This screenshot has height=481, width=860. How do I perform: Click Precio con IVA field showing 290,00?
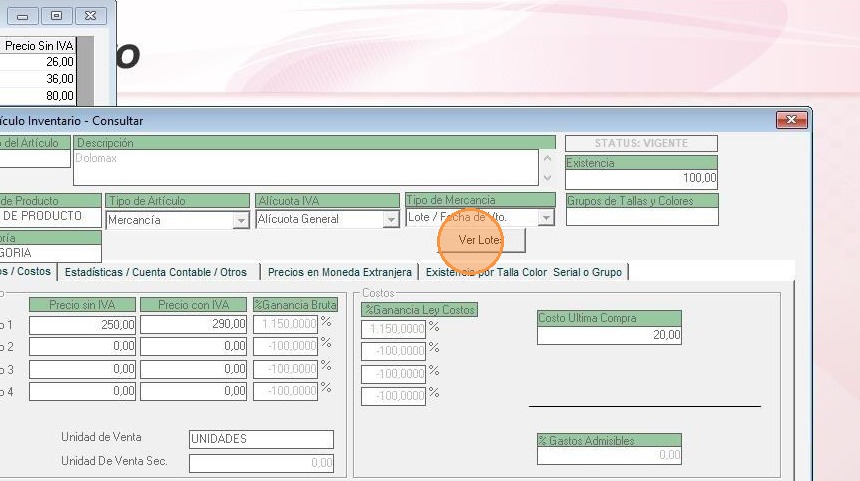click(194, 325)
